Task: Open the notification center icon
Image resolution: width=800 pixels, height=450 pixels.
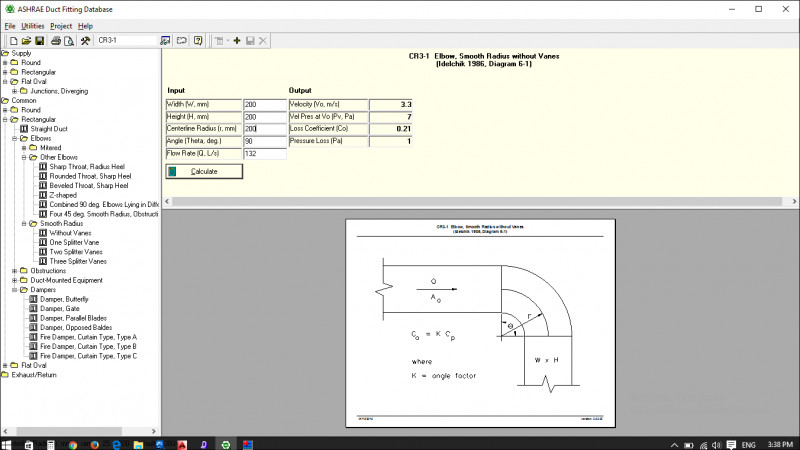Action: [x=731, y=445]
